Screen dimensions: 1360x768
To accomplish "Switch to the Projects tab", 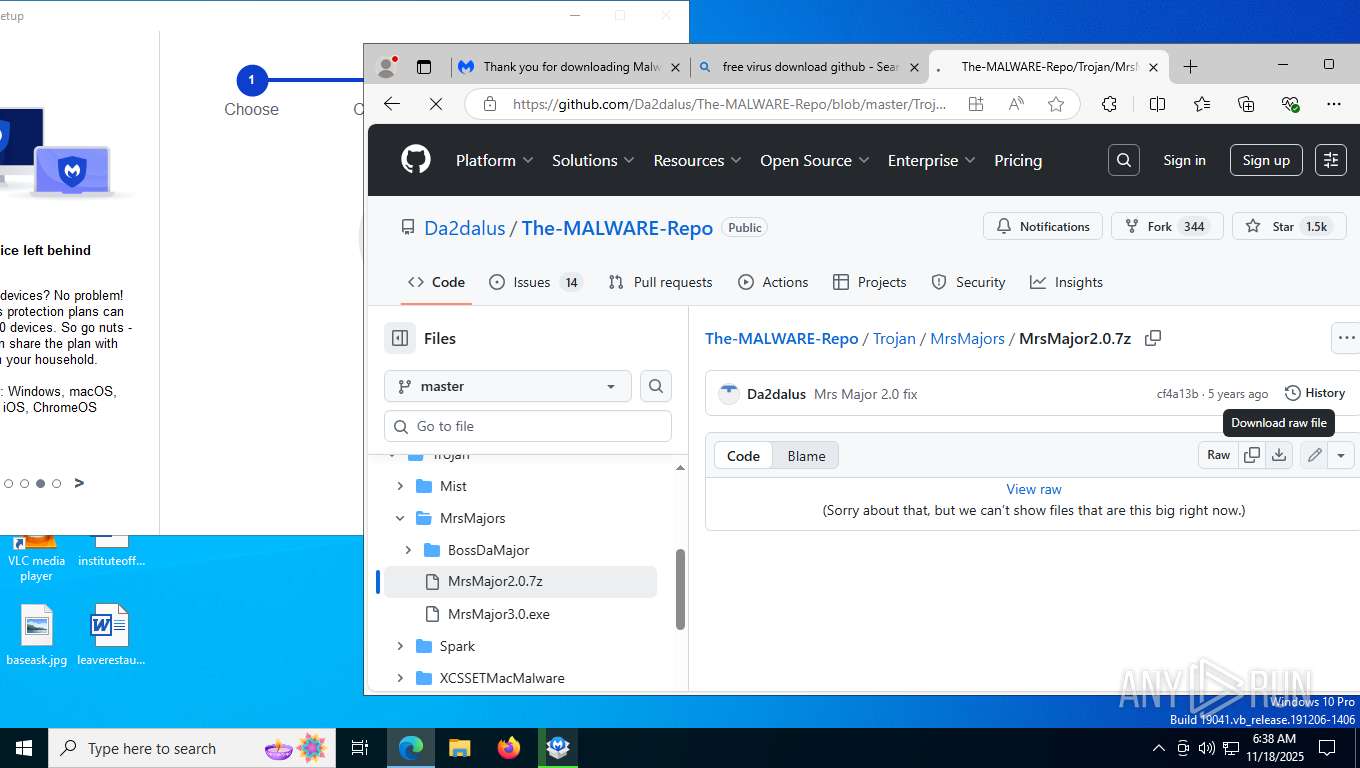I will coord(869,282).
